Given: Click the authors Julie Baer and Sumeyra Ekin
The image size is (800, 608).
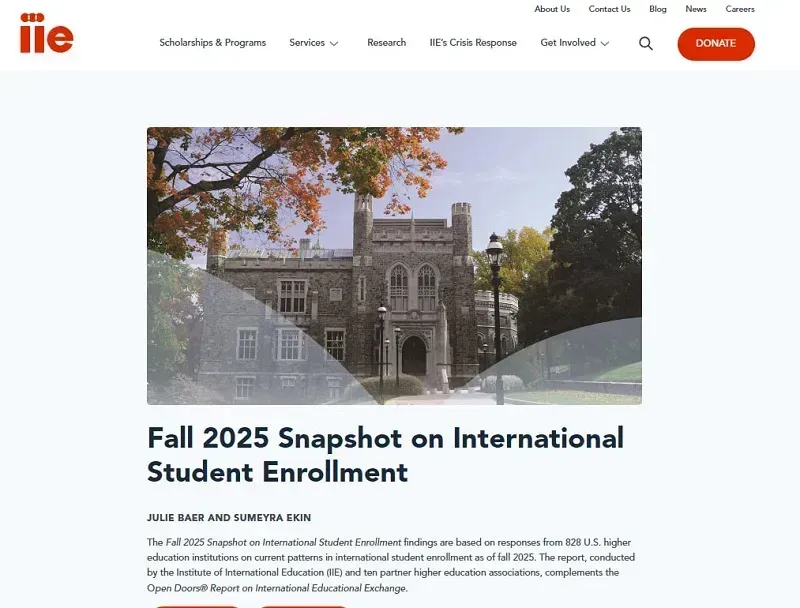Looking at the screenshot, I should 229,518.
